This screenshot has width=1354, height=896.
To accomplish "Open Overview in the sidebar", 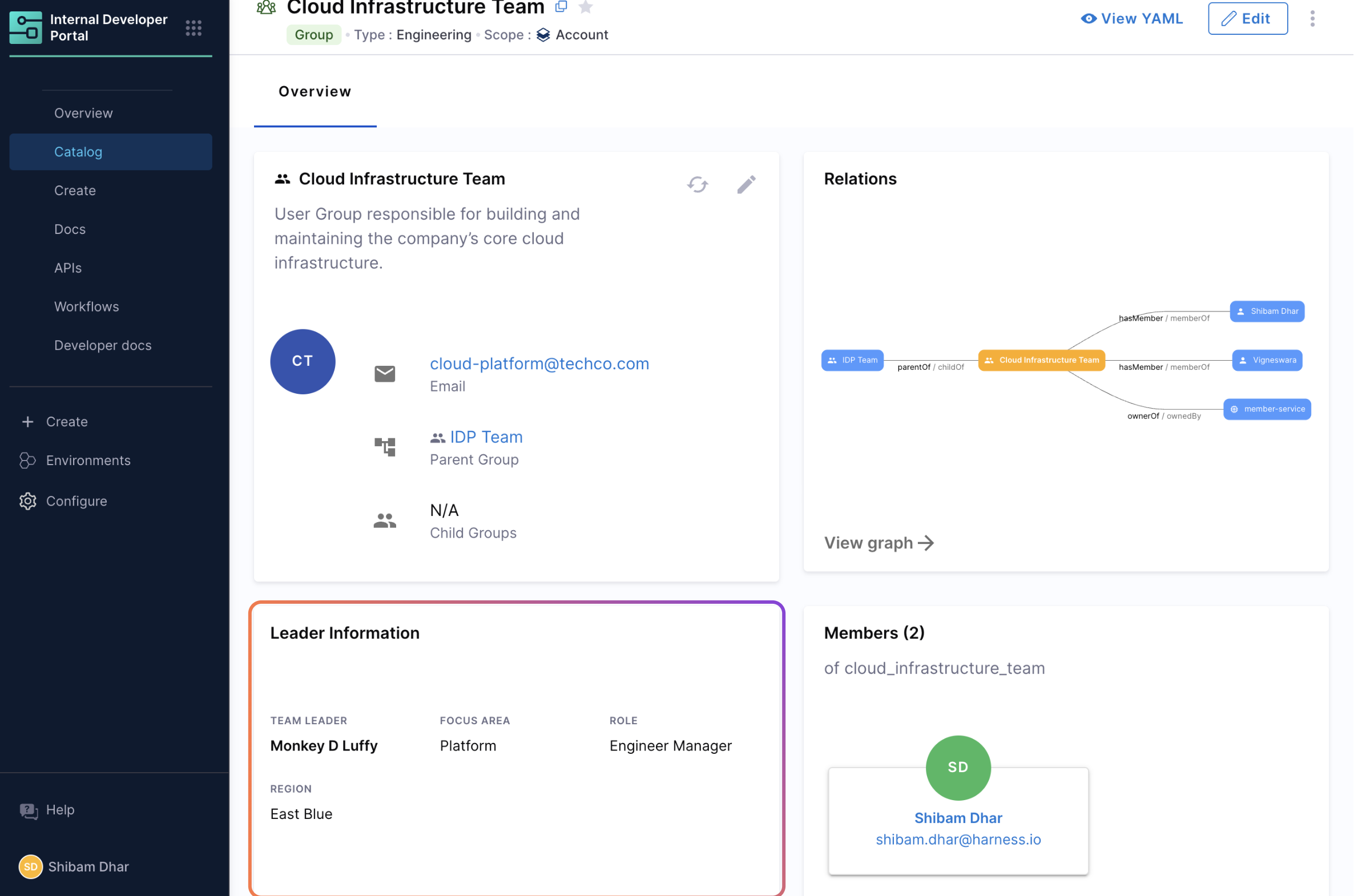I will click(x=83, y=113).
